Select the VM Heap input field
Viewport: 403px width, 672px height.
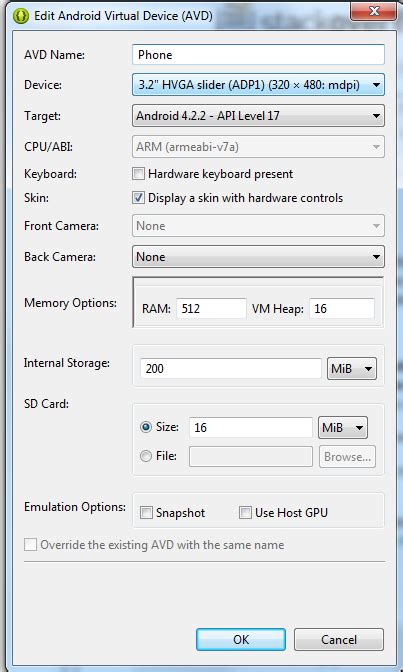point(342,309)
